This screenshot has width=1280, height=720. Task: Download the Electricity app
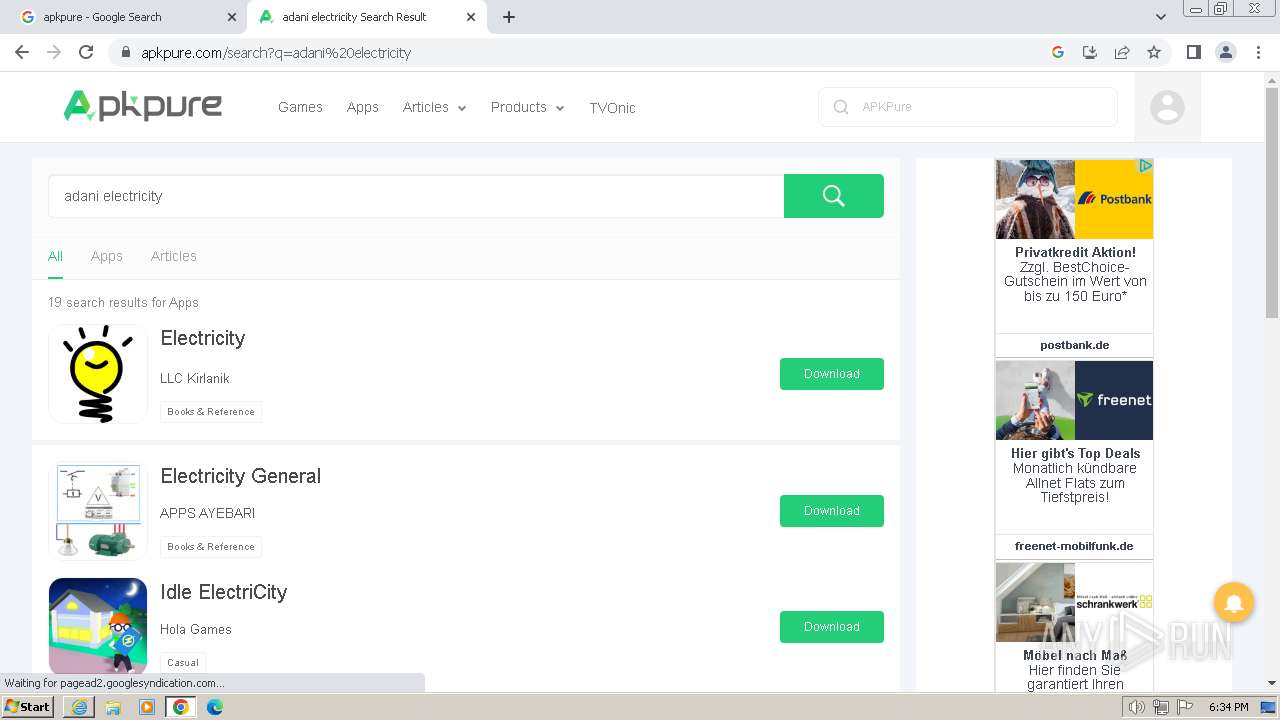coord(832,374)
